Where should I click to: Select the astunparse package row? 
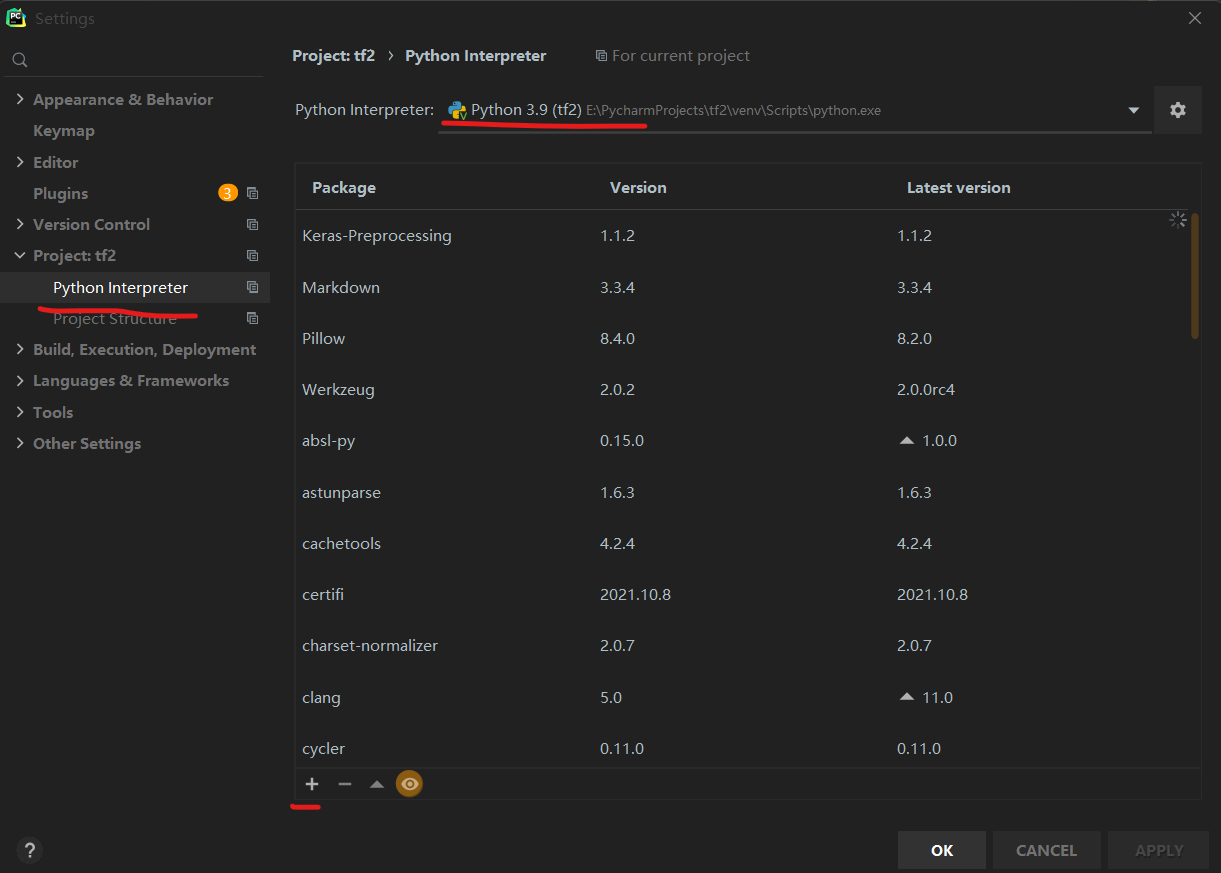pos(741,493)
